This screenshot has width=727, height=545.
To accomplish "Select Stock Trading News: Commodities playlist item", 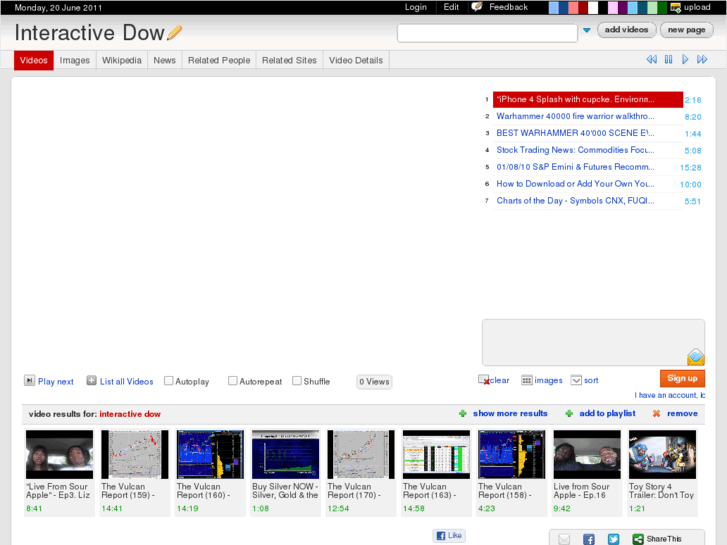I will pyautogui.click(x=588, y=150).
